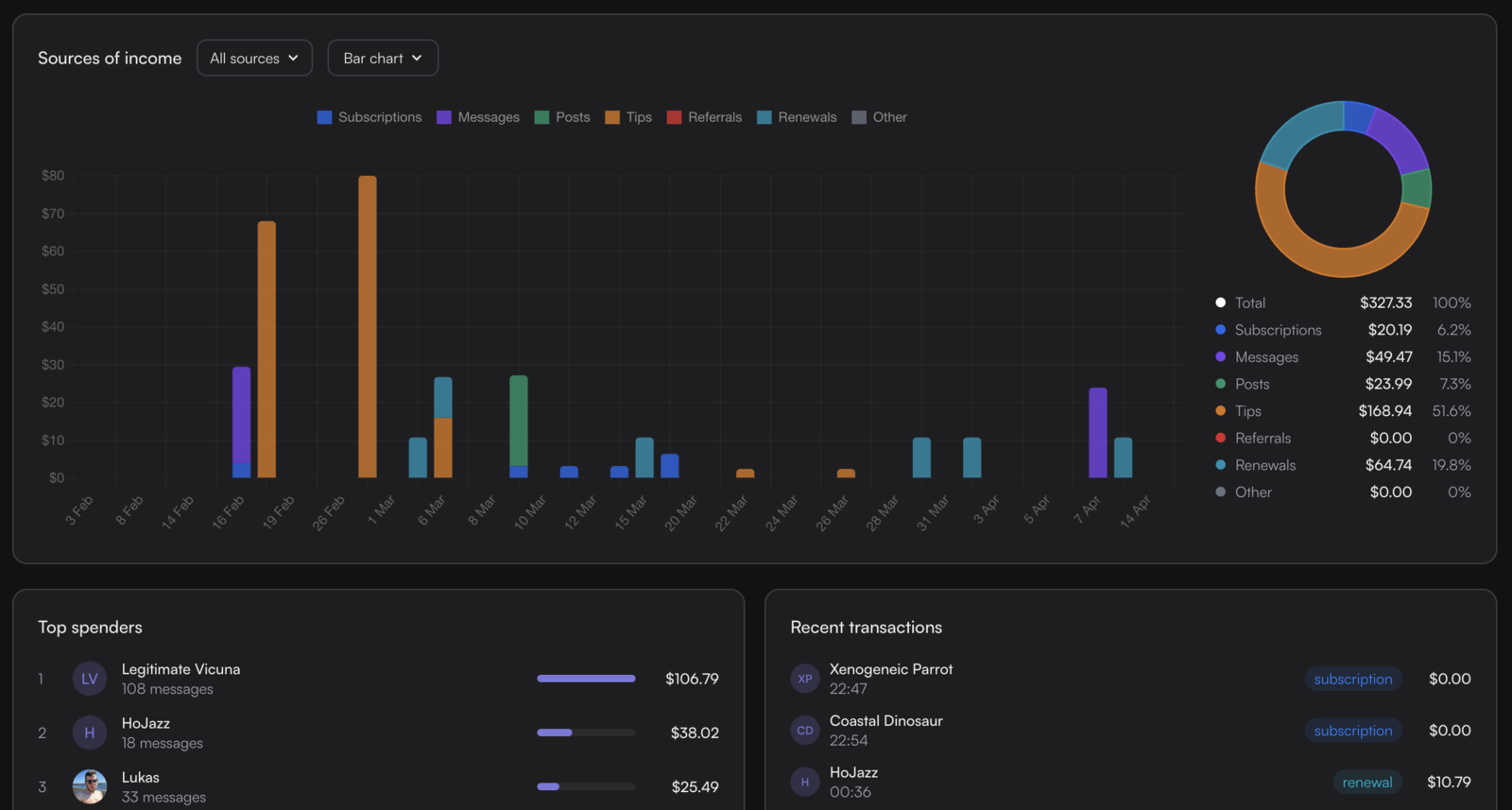
Task: Open the All sources dropdown
Action: (254, 58)
